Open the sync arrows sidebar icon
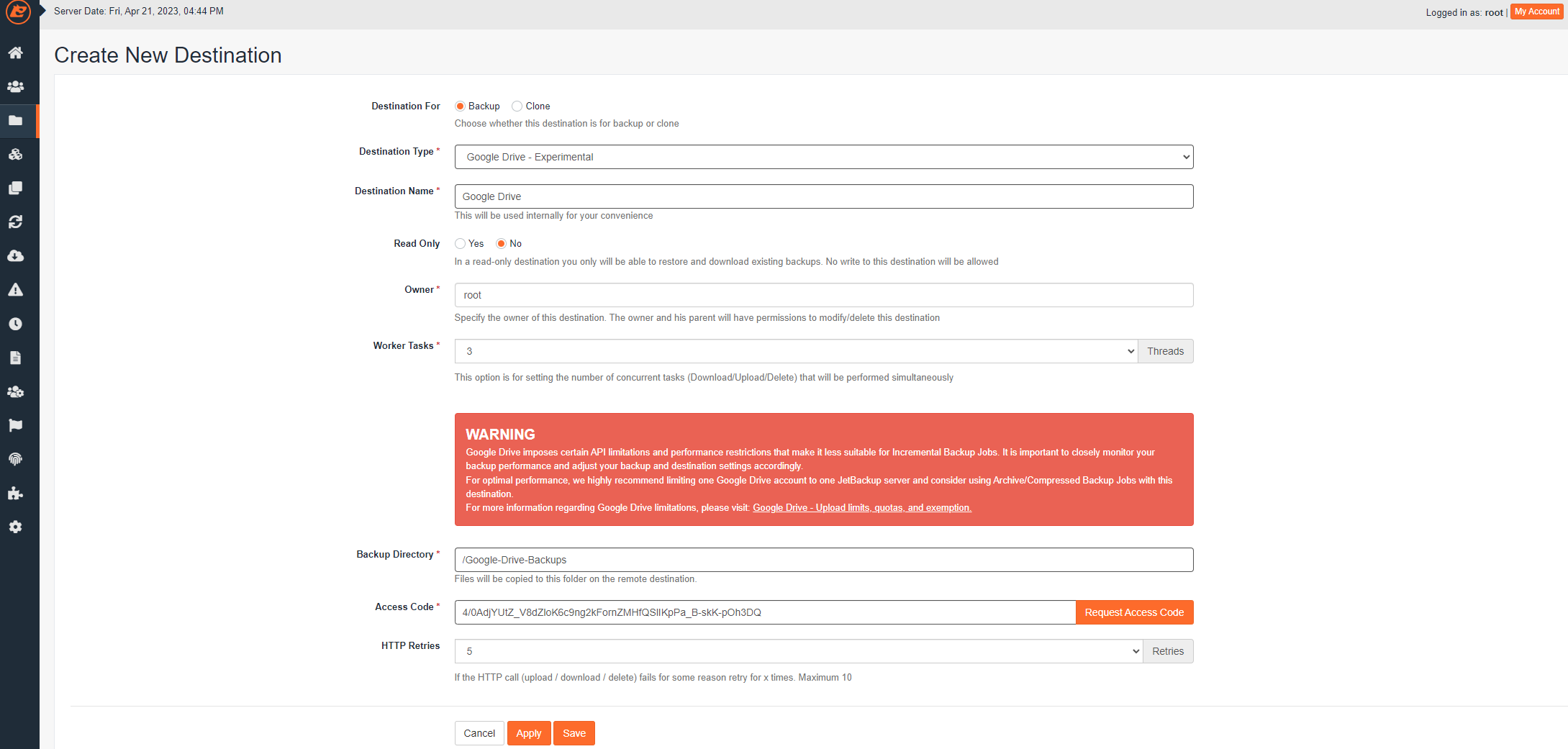Viewport: 1568px width, 749px height. pyautogui.click(x=16, y=222)
